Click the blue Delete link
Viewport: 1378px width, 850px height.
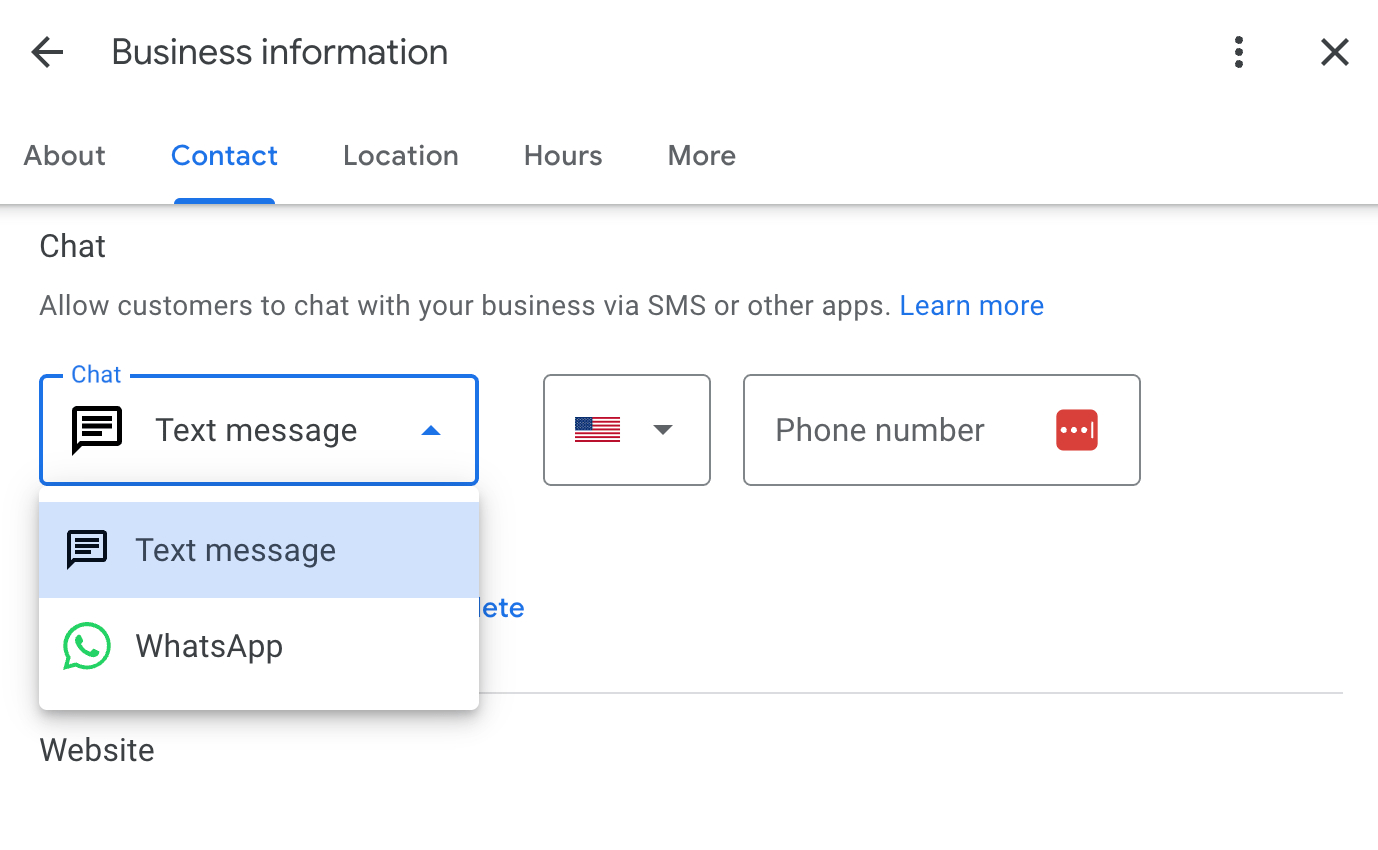click(500, 607)
